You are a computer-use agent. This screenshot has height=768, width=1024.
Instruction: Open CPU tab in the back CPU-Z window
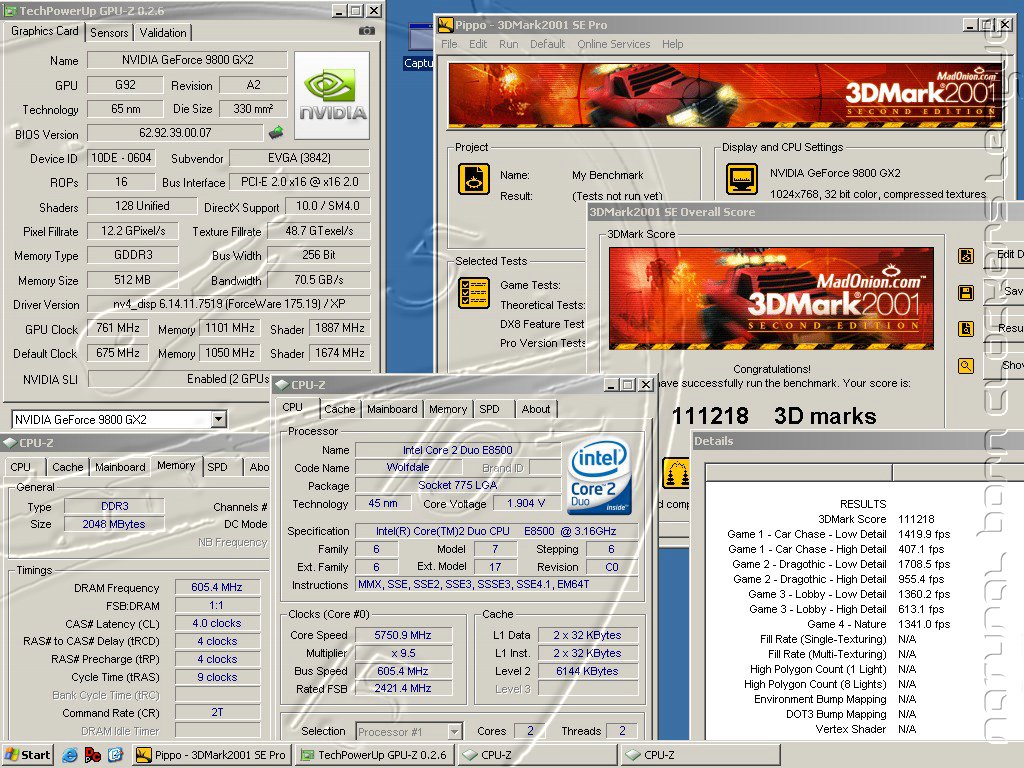(x=20, y=467)
